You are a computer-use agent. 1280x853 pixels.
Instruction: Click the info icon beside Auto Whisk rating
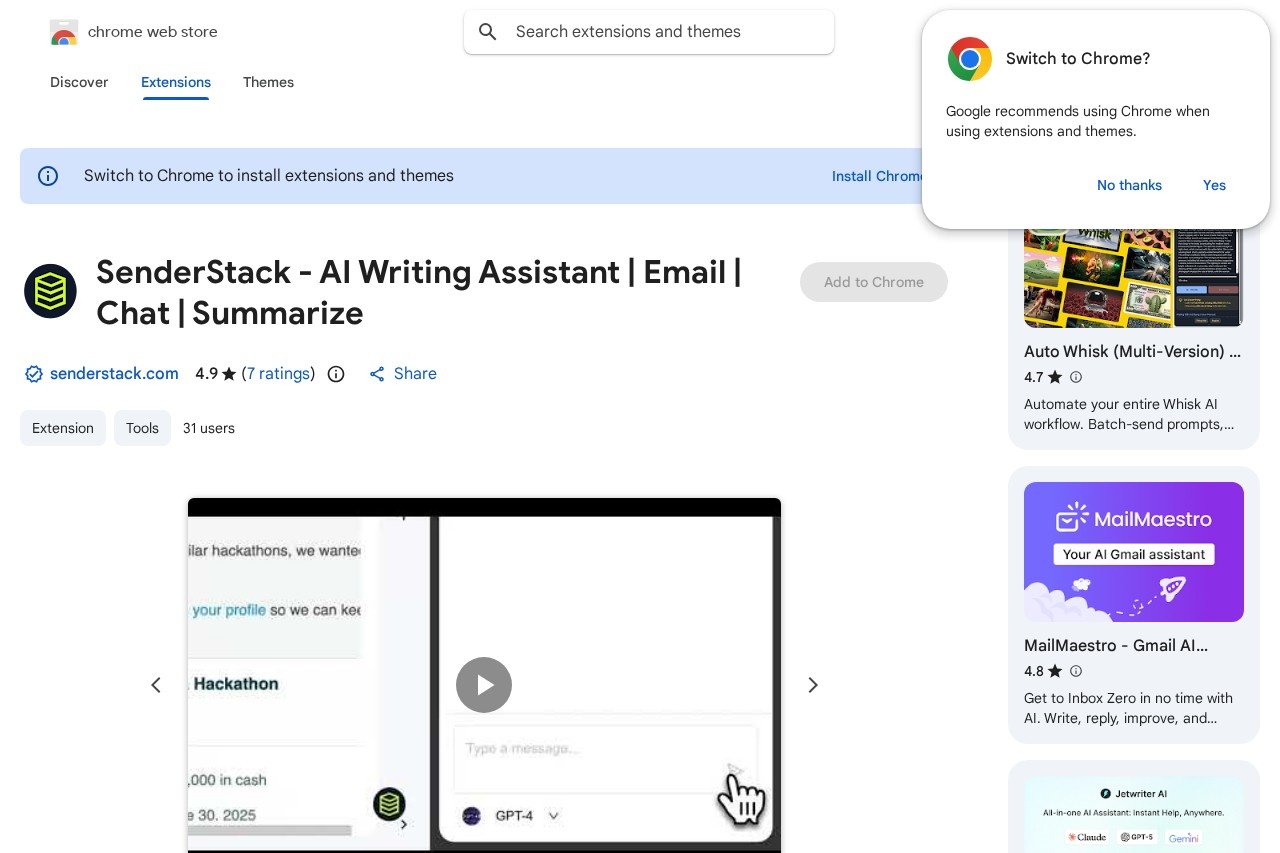click(1076, 377)
